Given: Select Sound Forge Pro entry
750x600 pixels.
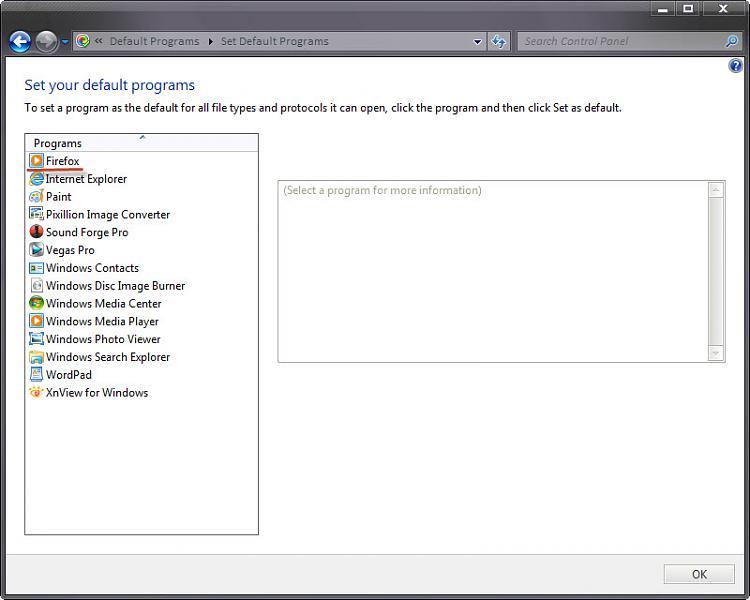Looking at the screenshot, I should 87,232.
